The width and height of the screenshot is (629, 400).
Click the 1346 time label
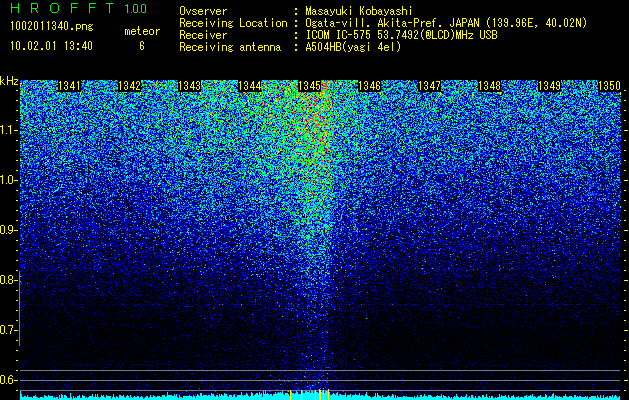point(369,86)
